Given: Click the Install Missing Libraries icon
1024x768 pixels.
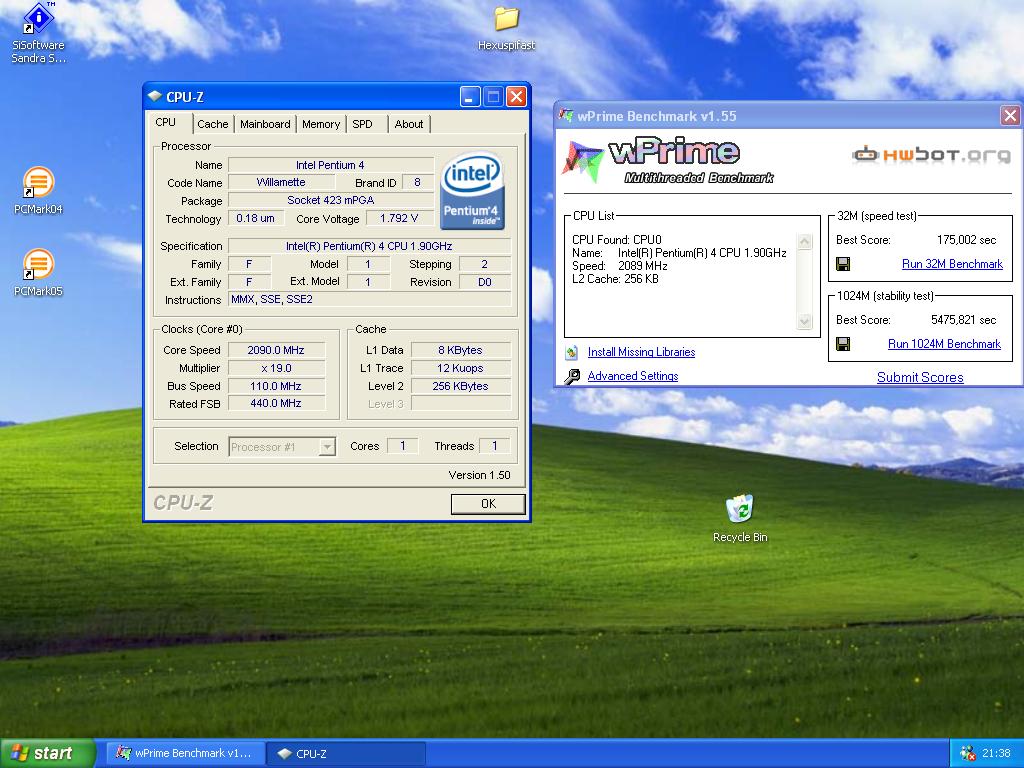Looking at the screenshot, I should pos(572,352).
